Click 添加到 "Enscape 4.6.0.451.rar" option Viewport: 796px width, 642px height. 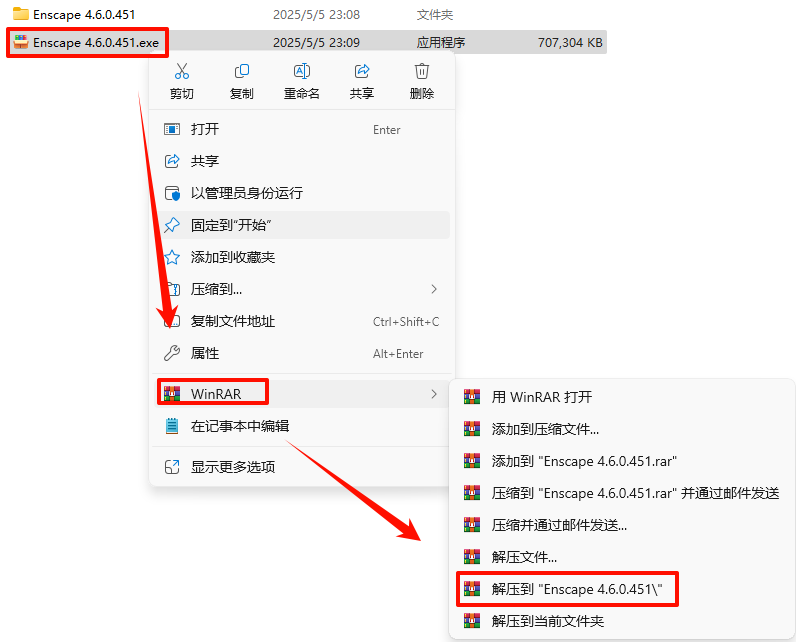coord(622,461)
